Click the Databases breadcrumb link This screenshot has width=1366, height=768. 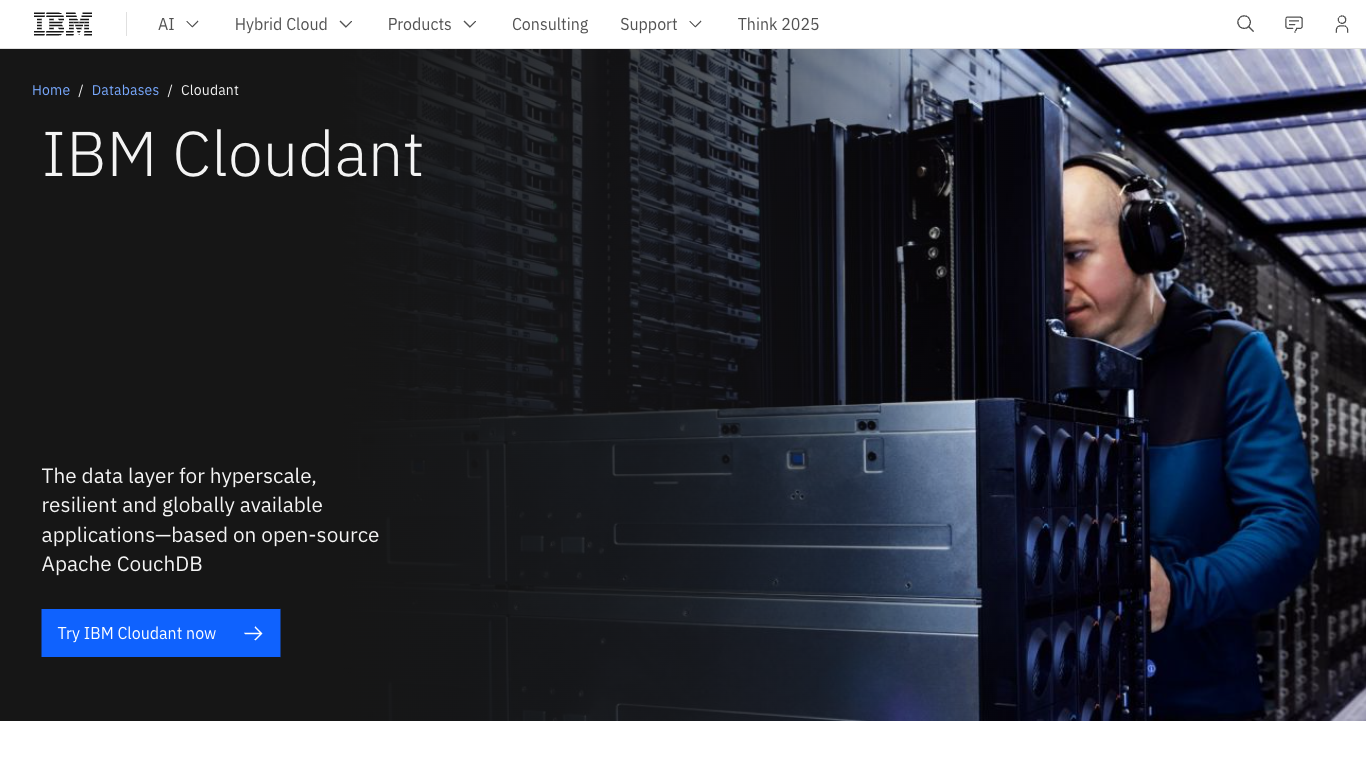[125, 90]
